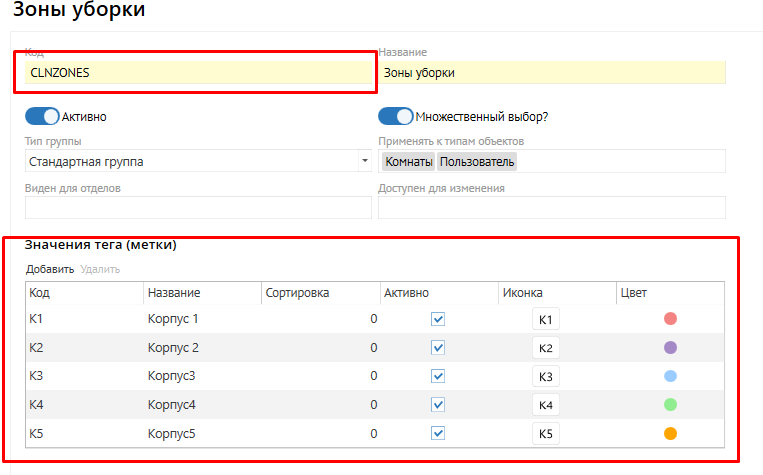Click the K5 icon badge

click(x=545, y=434)
